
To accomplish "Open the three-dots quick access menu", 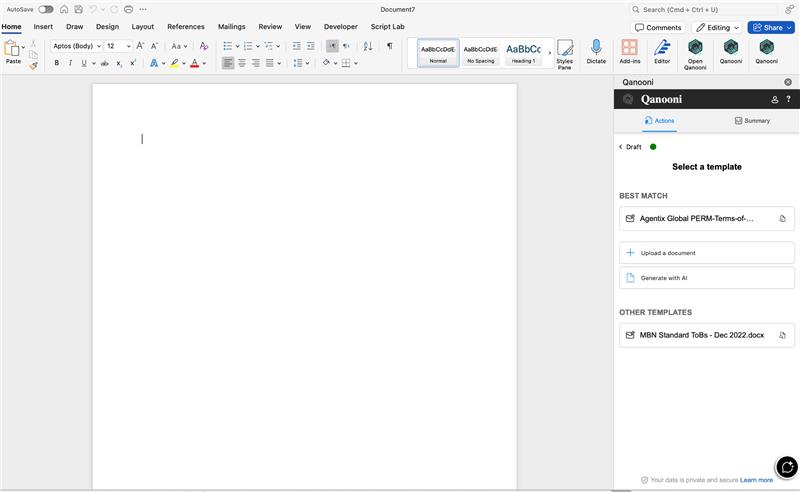I will [x=143, y=9].
